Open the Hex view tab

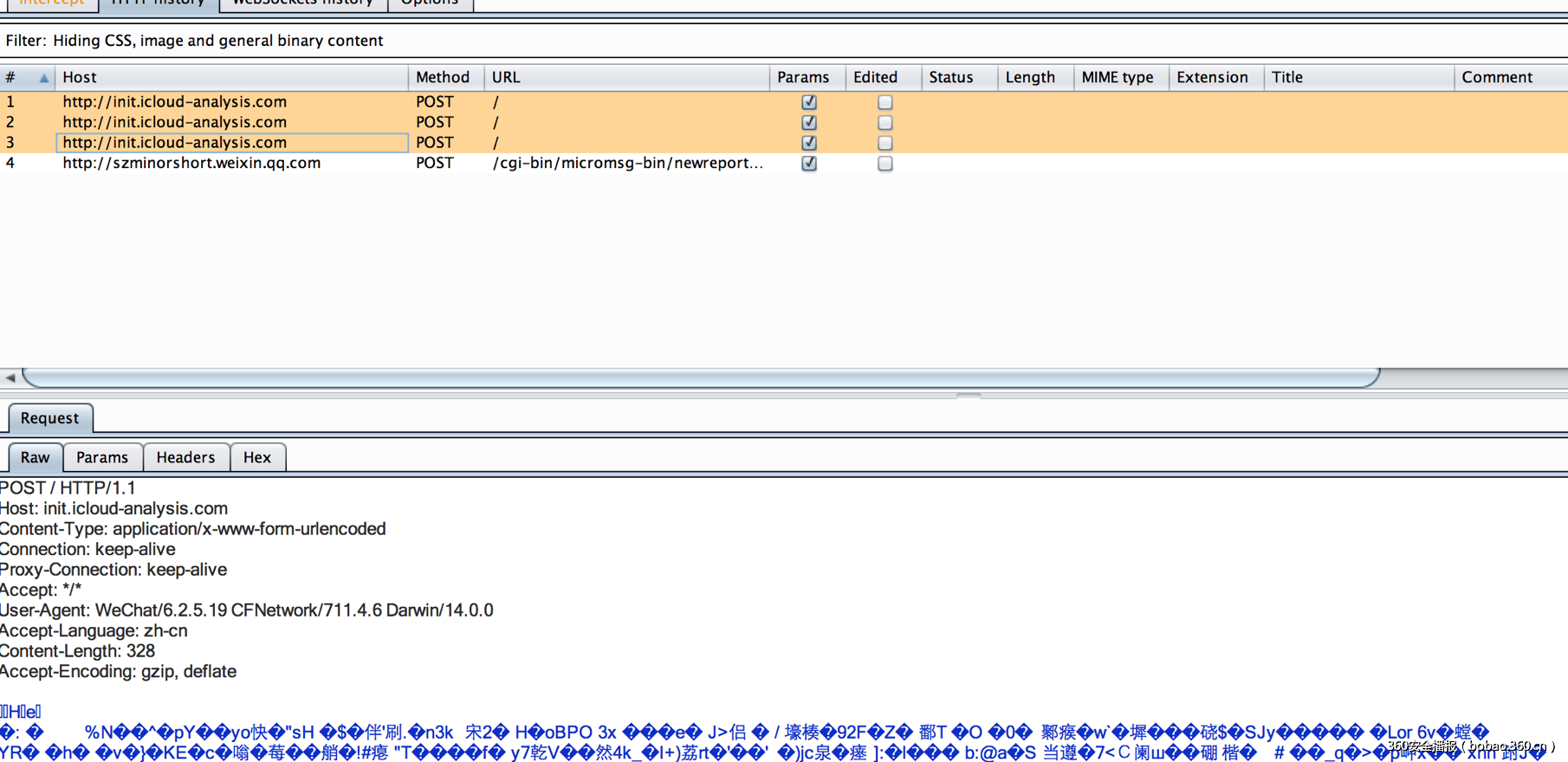[257, 457]
